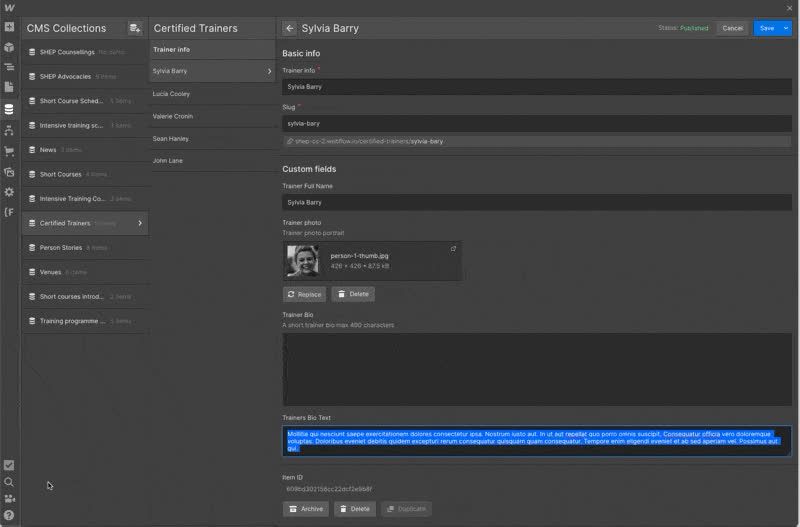
Task: Open the Navigator panel in sidebar
Action: click(x=9, y=67)
